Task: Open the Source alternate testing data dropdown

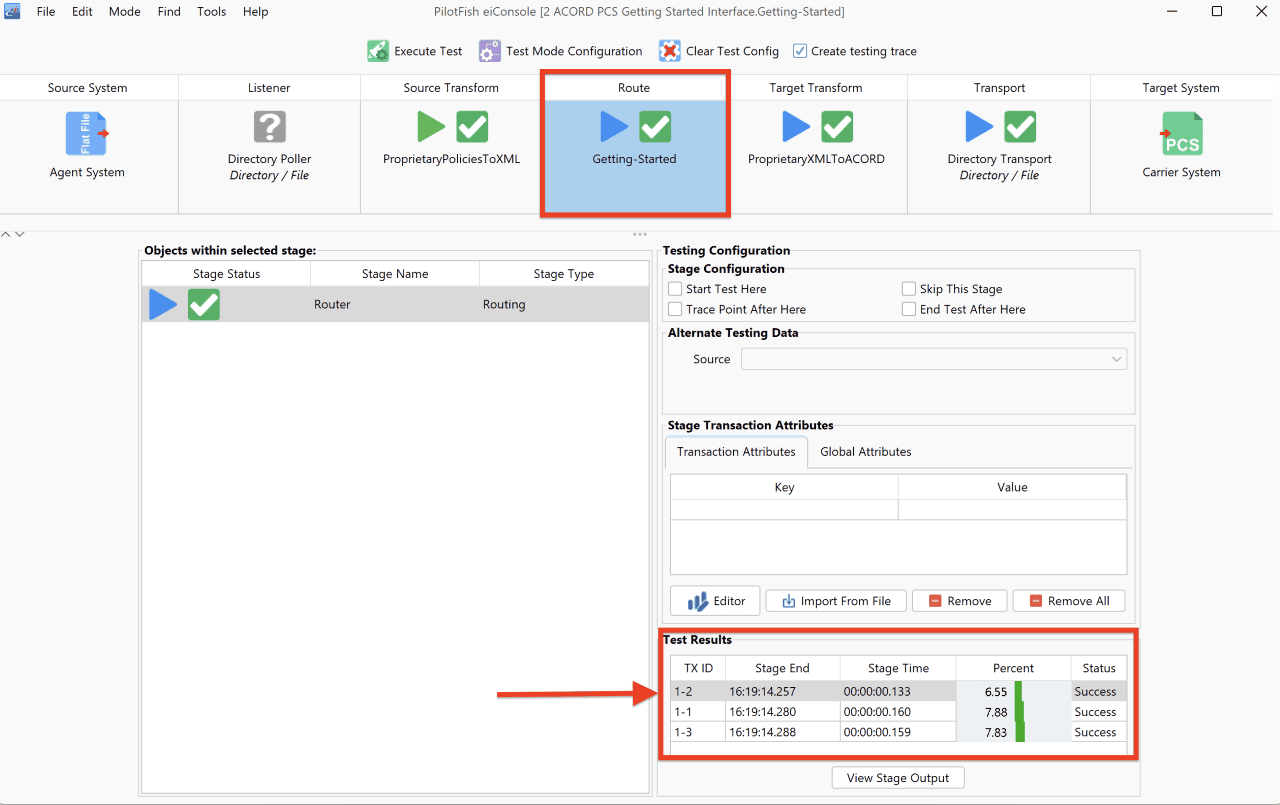Action: tap(934, 359)
